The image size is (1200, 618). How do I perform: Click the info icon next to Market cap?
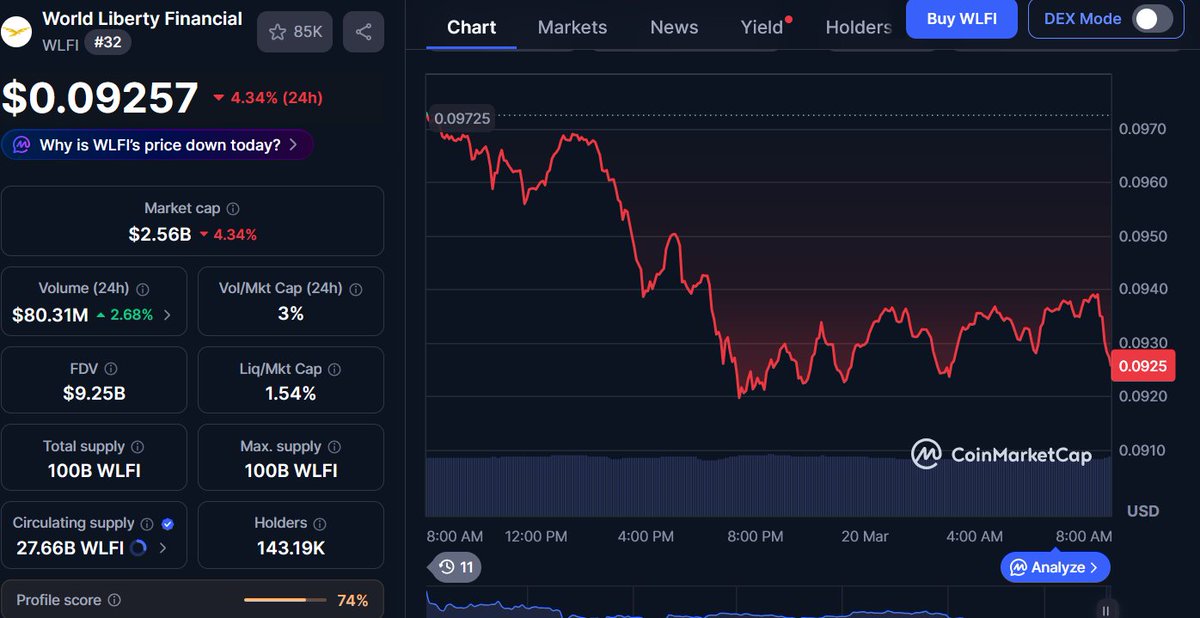point(233,208)
